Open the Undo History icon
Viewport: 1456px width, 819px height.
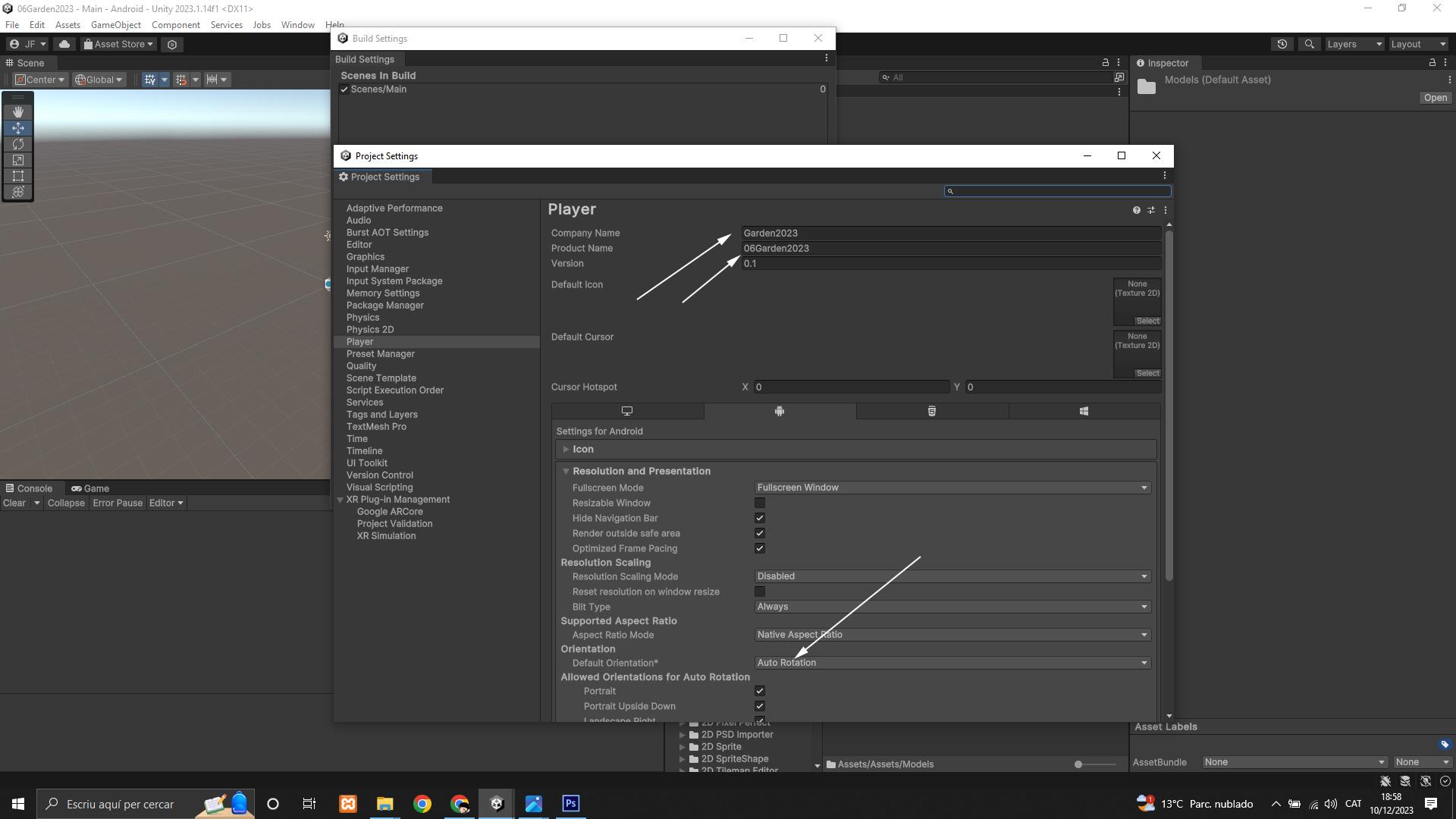coord(1282,44)
